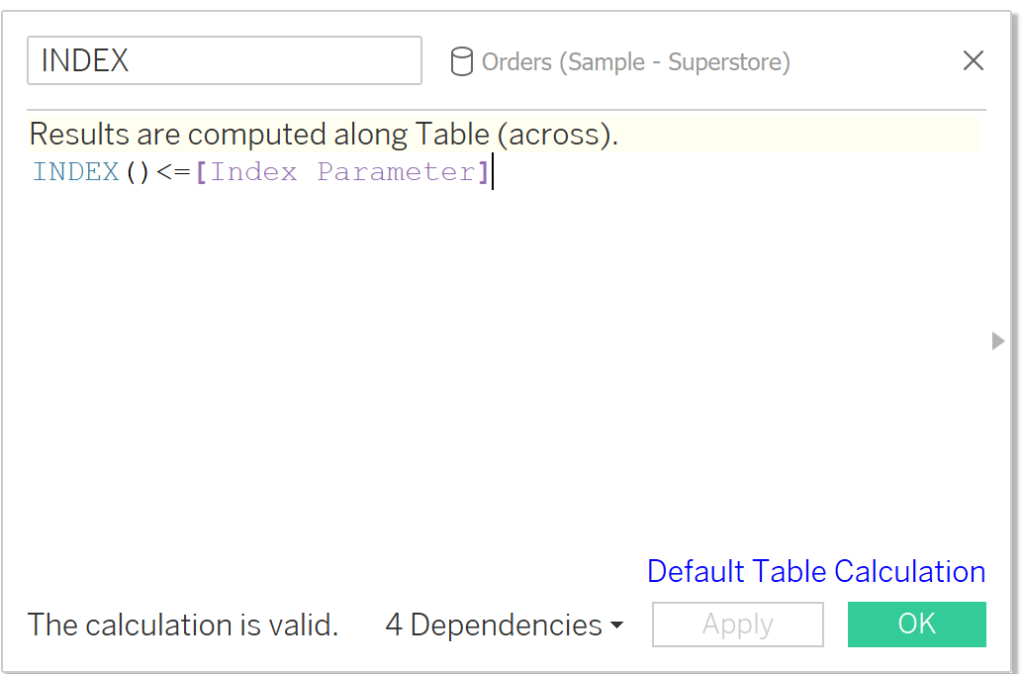Screen dimensions: 1024x674
Task: Click the caret arrow beside Dependencies
Action: [616, 626]
